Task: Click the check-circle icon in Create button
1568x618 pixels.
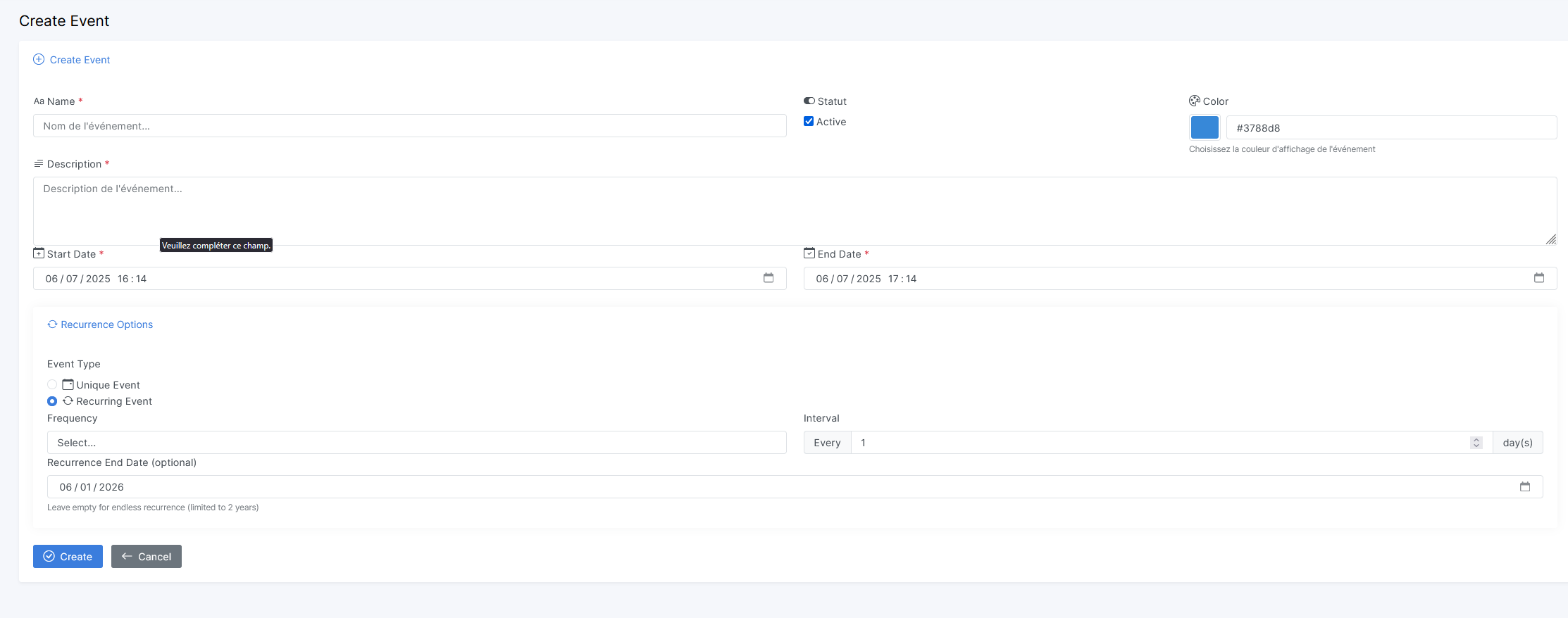Action: pos(49,556)
